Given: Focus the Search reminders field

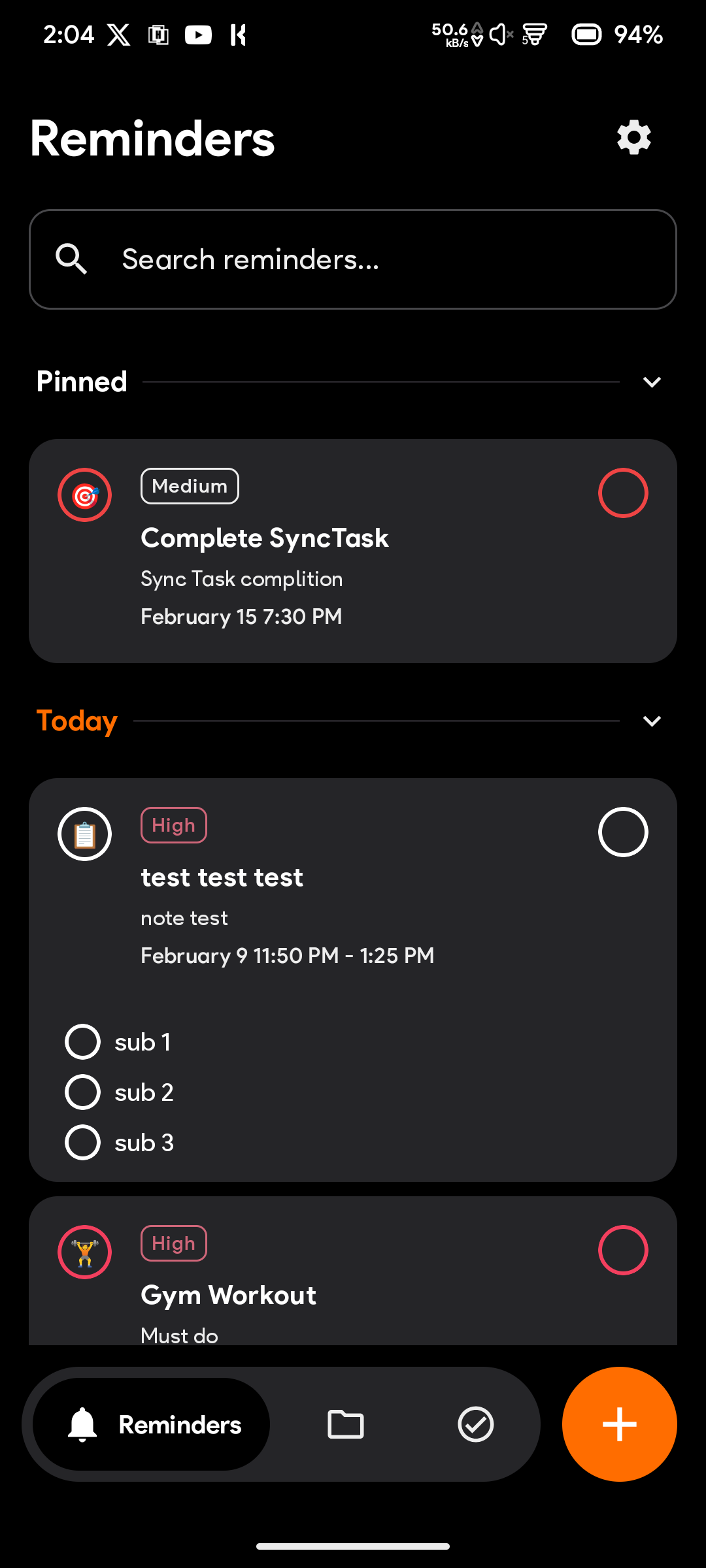Looking at the screenshot, I should tap(353, 259).
